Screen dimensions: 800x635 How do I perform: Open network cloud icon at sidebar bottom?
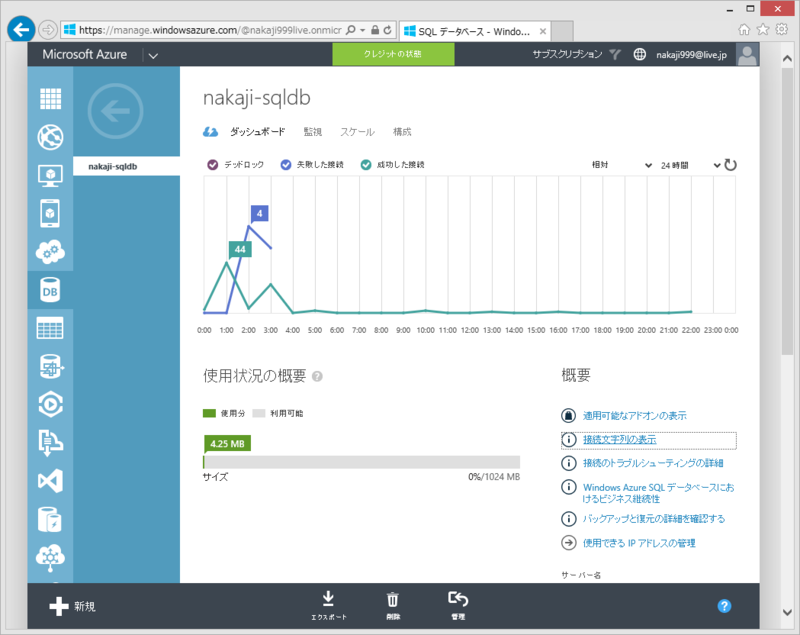pos(51,557)
